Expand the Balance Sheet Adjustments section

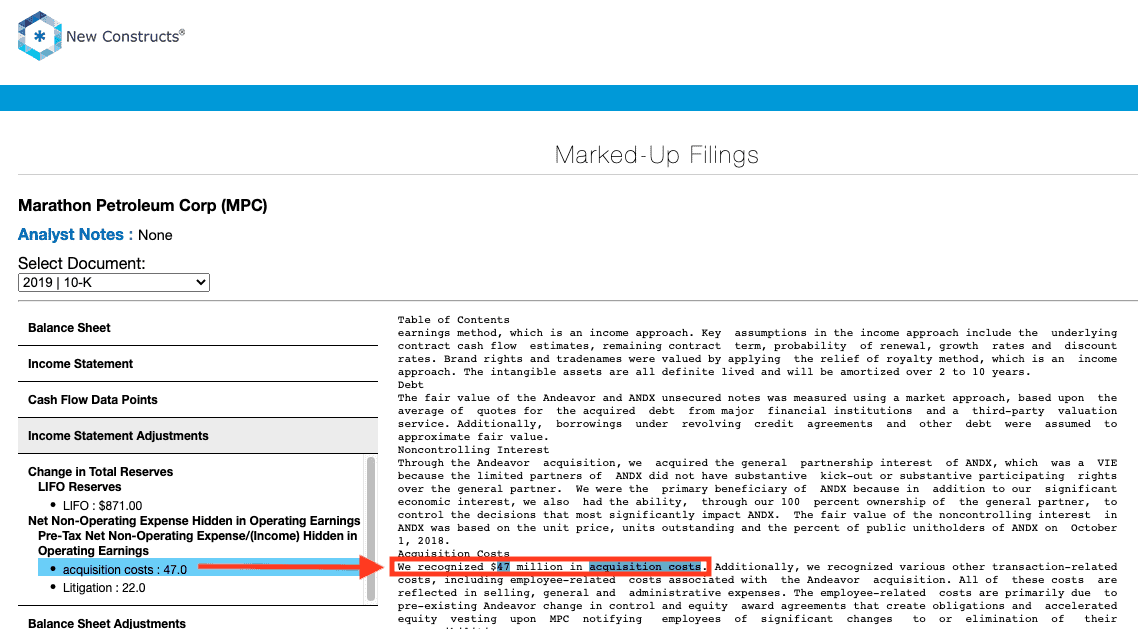pyautogui.click(x=197, y=622)
